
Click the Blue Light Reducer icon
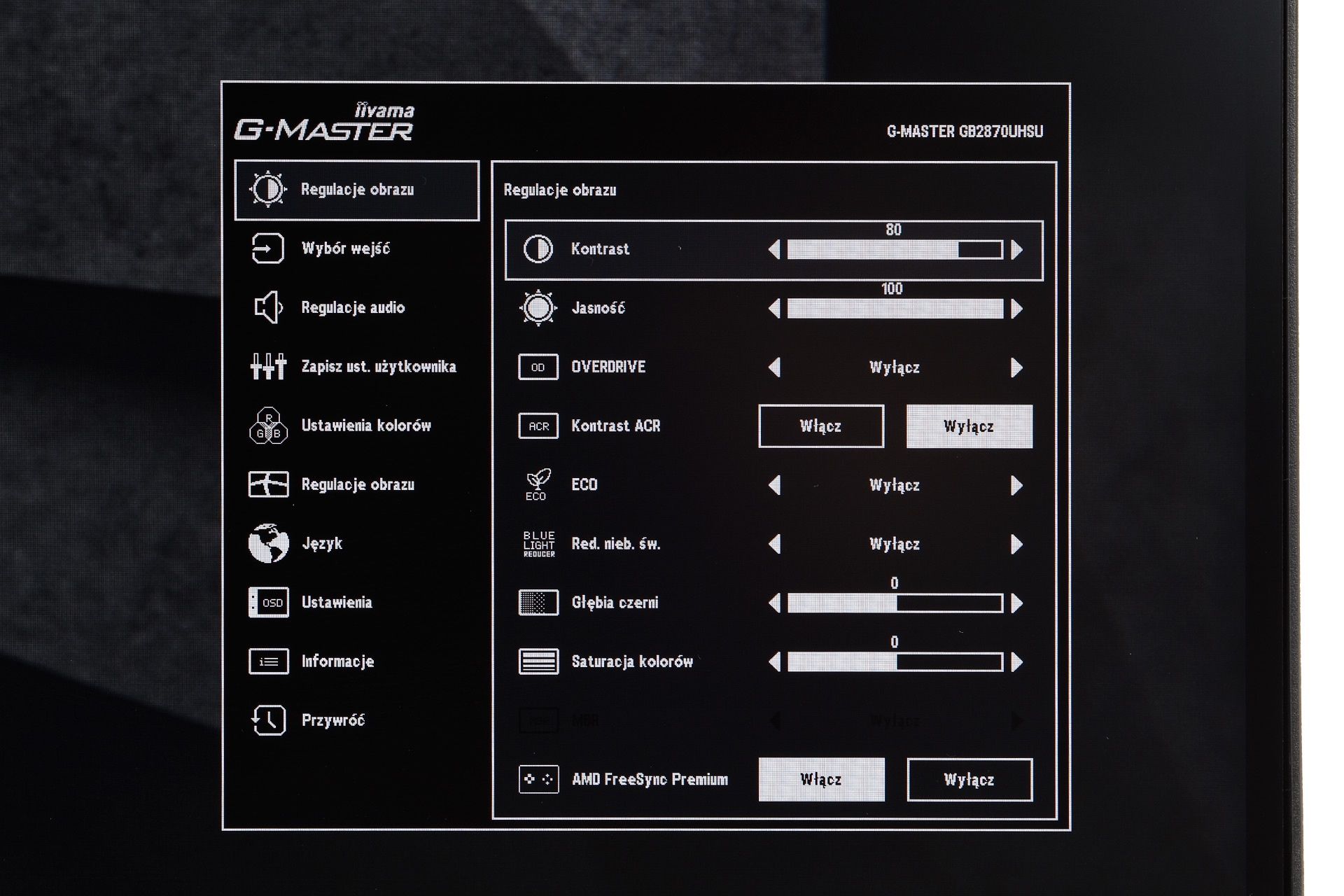tap(538, 544)
